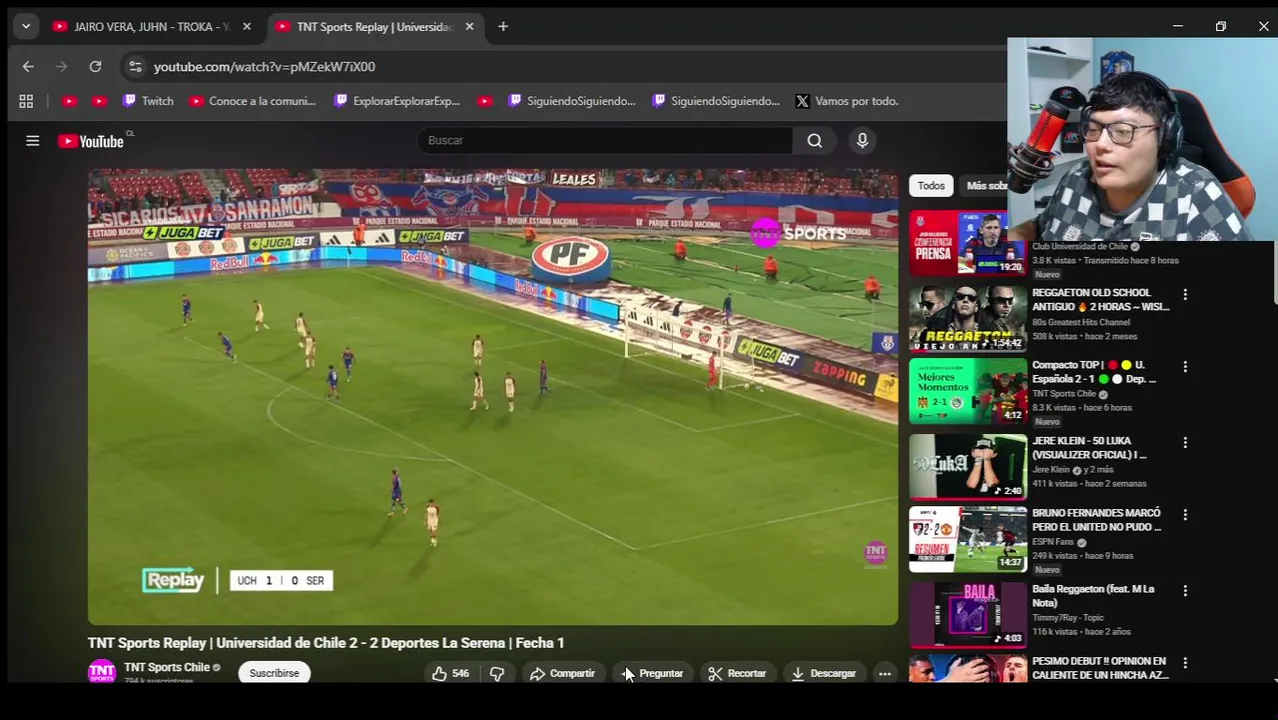Screen dimensions: 1278x720
Task: Reload the page with the refresh icon
Action: [95, 66]
